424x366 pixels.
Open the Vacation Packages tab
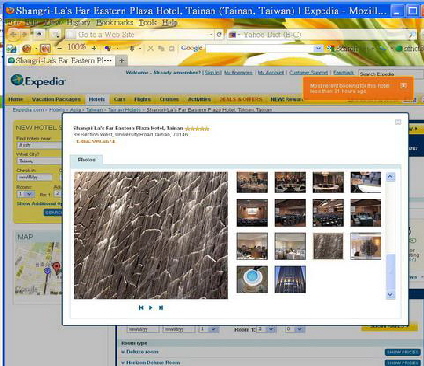56,99
